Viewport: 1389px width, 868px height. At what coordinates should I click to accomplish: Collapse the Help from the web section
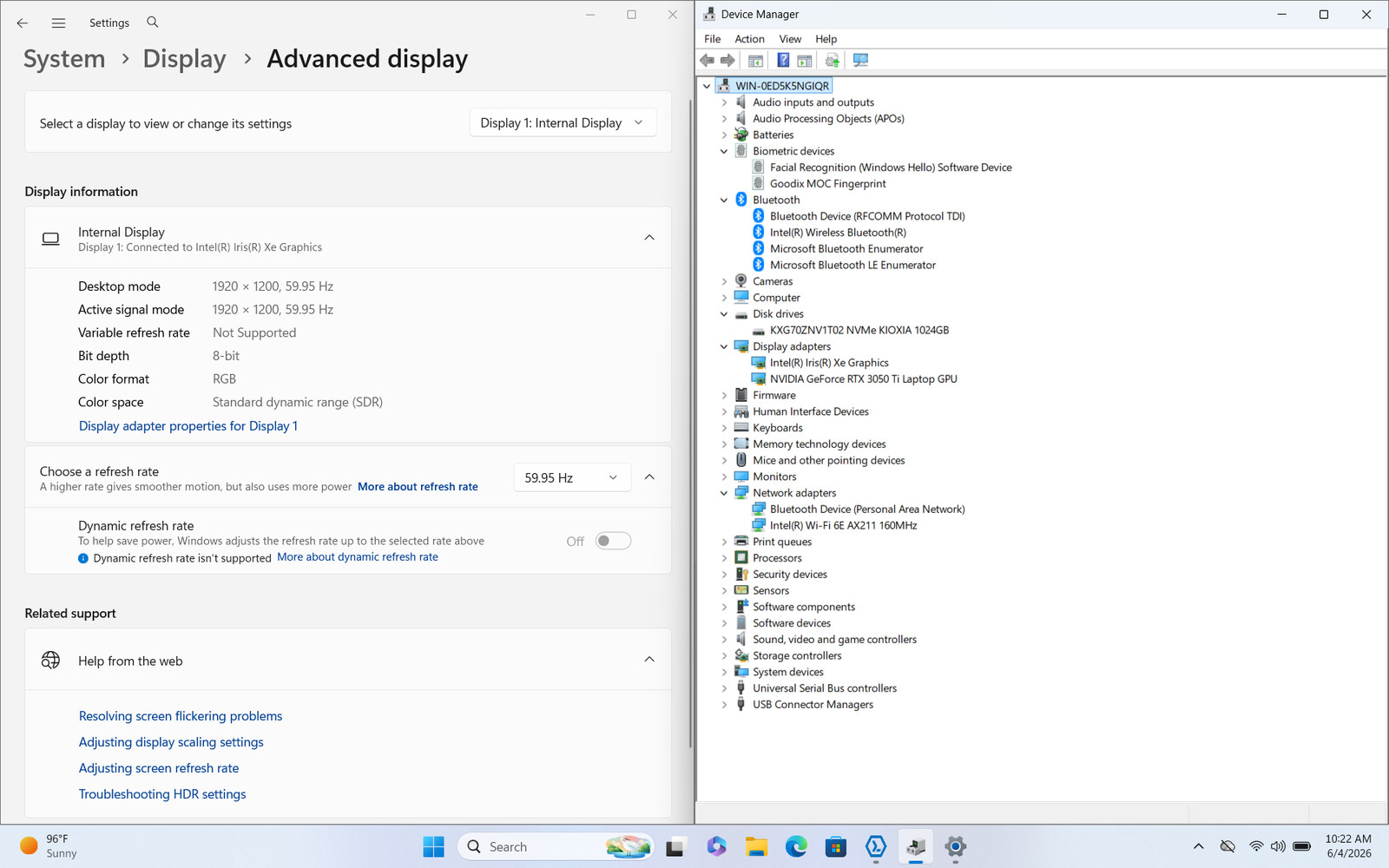coord(649,659)
